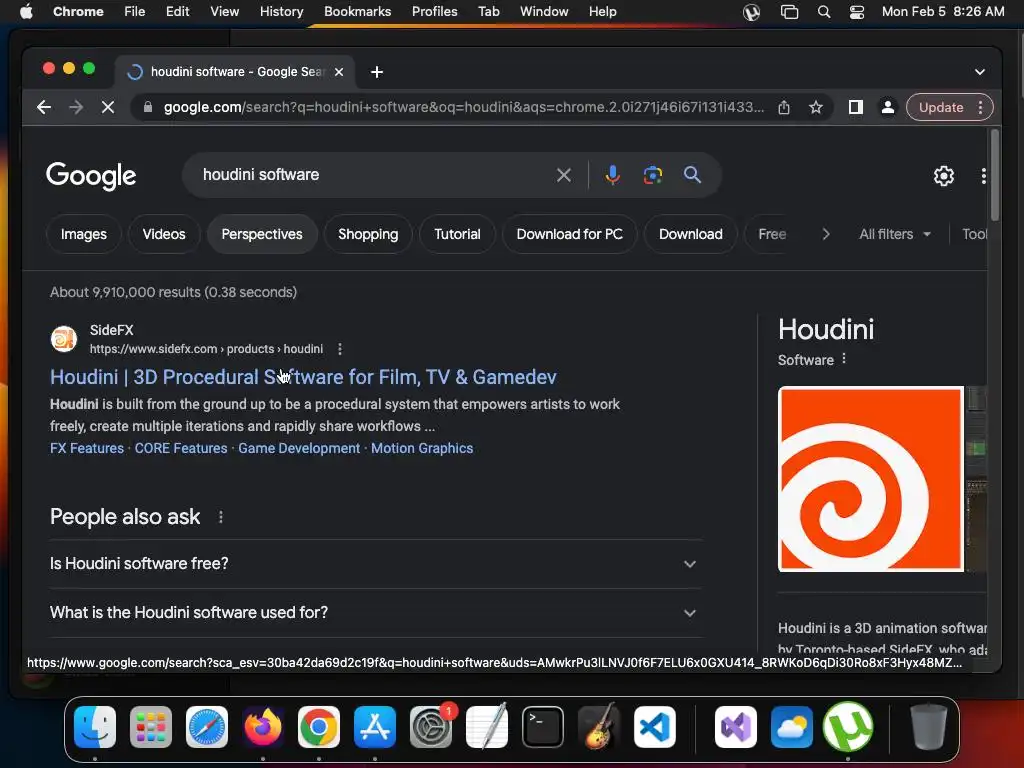Screen dimensions: 1024x768
Task: Launch Safari from the Dock
Action: tap(207, 727)
